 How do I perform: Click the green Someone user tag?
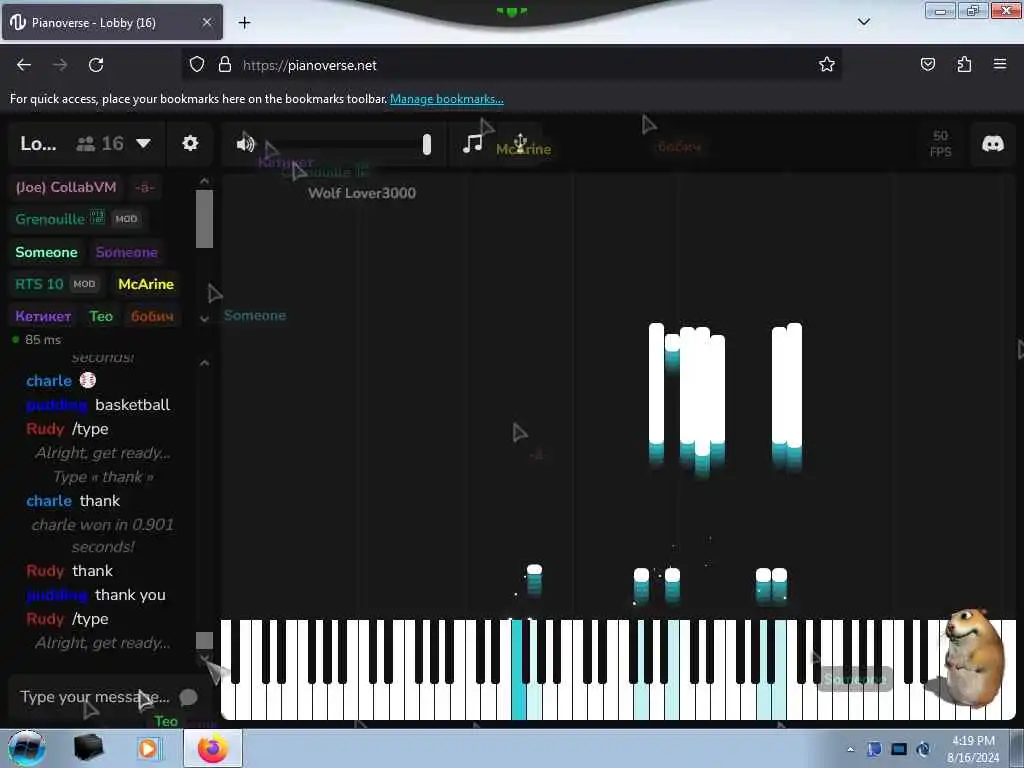[46, 252]
